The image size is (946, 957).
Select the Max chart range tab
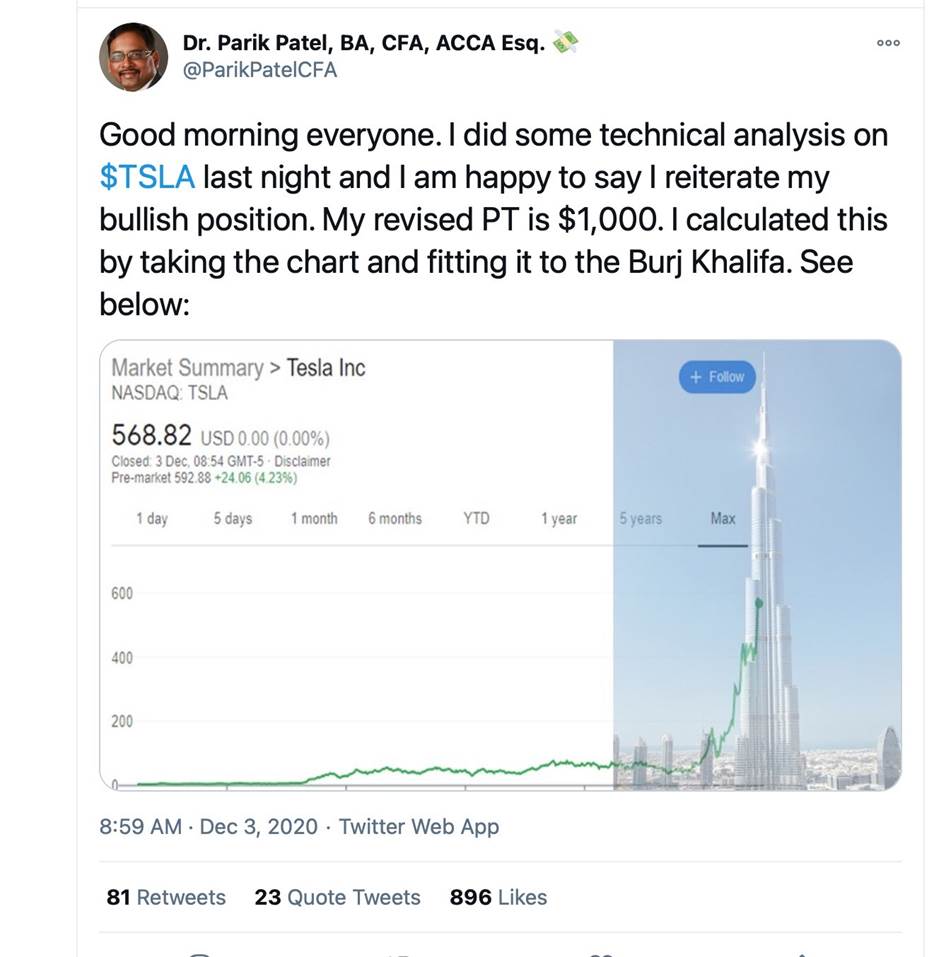coord(722,519)
